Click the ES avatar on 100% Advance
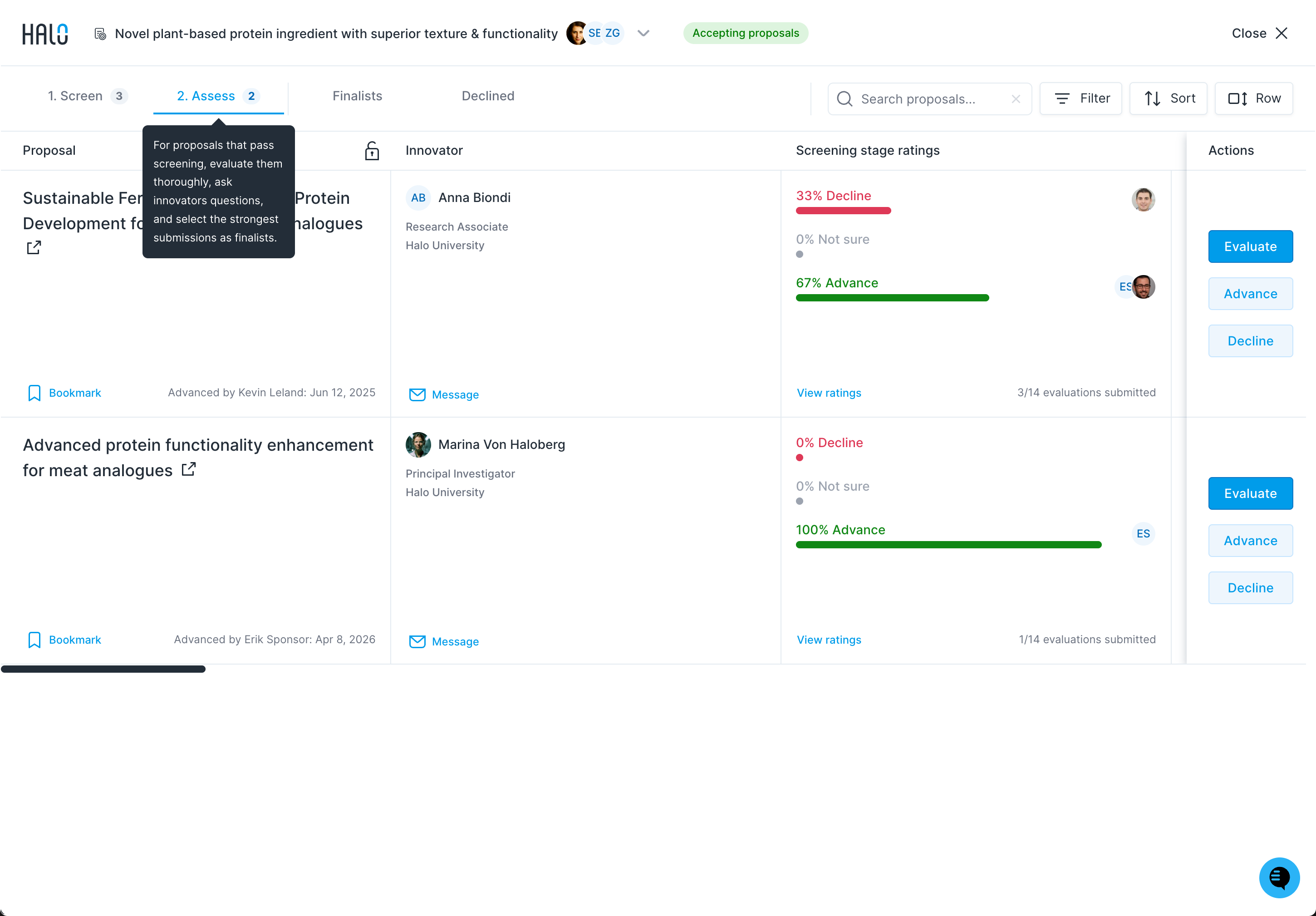 (x=1143, y=534)
